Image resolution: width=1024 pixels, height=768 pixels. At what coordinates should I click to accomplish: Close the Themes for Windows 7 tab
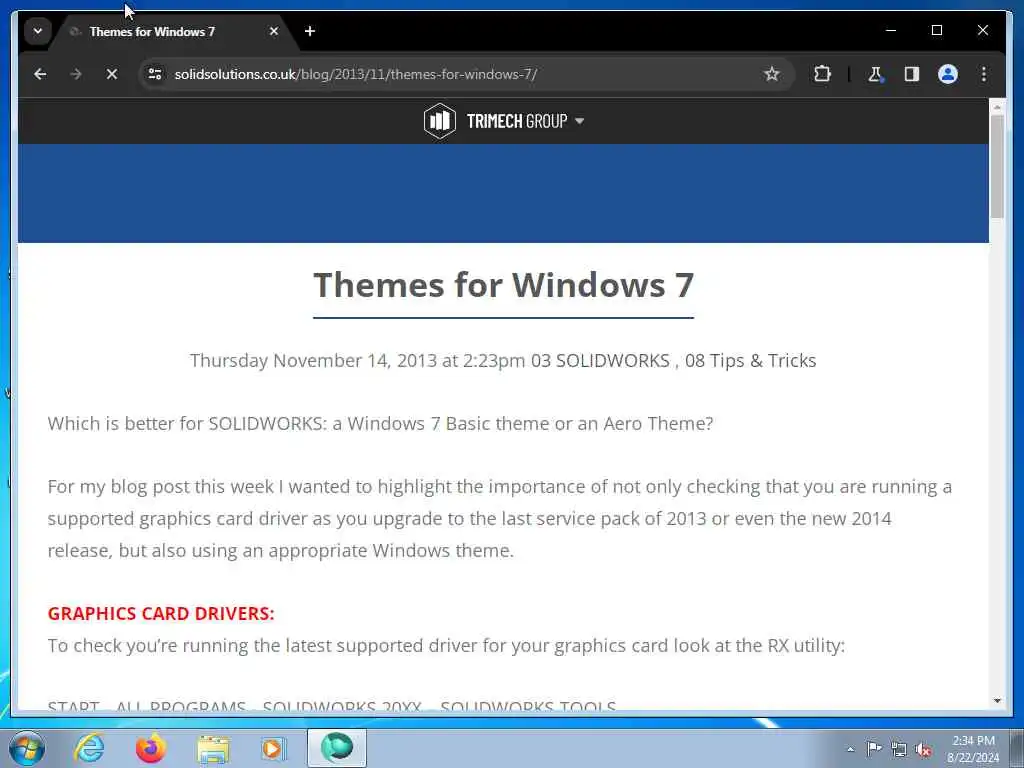(x=274, y=31)
